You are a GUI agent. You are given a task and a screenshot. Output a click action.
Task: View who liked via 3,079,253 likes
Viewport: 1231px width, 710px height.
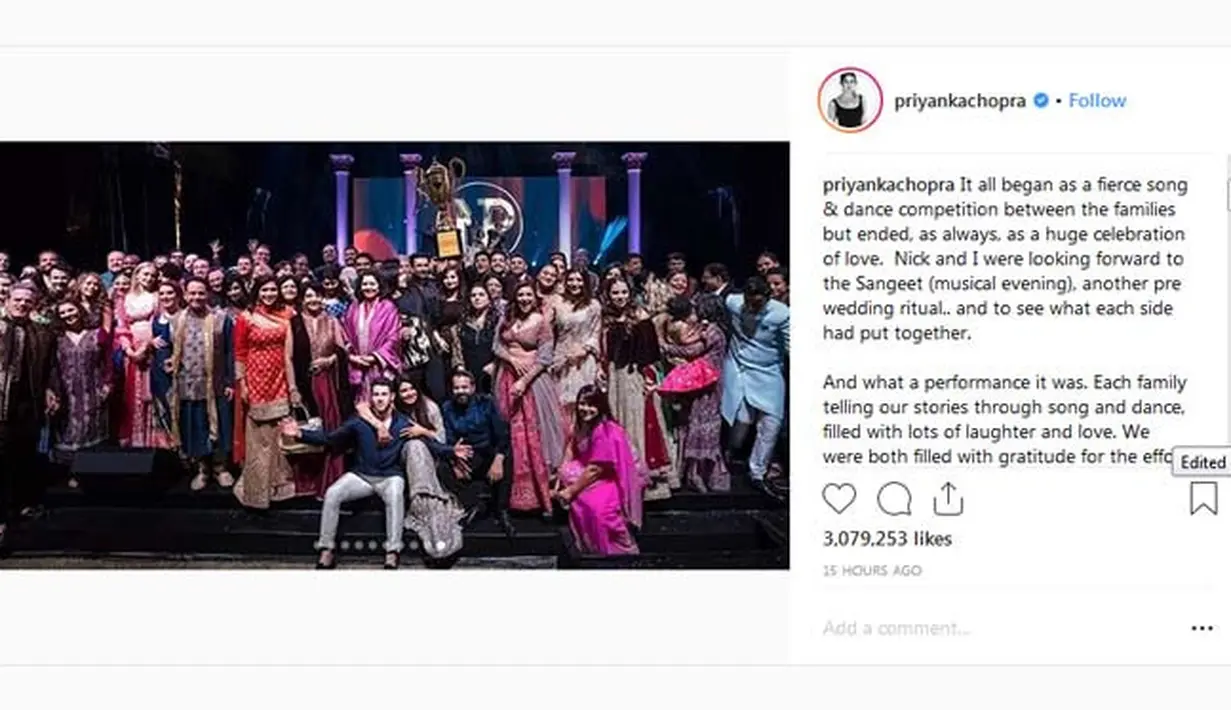[887, 539]
